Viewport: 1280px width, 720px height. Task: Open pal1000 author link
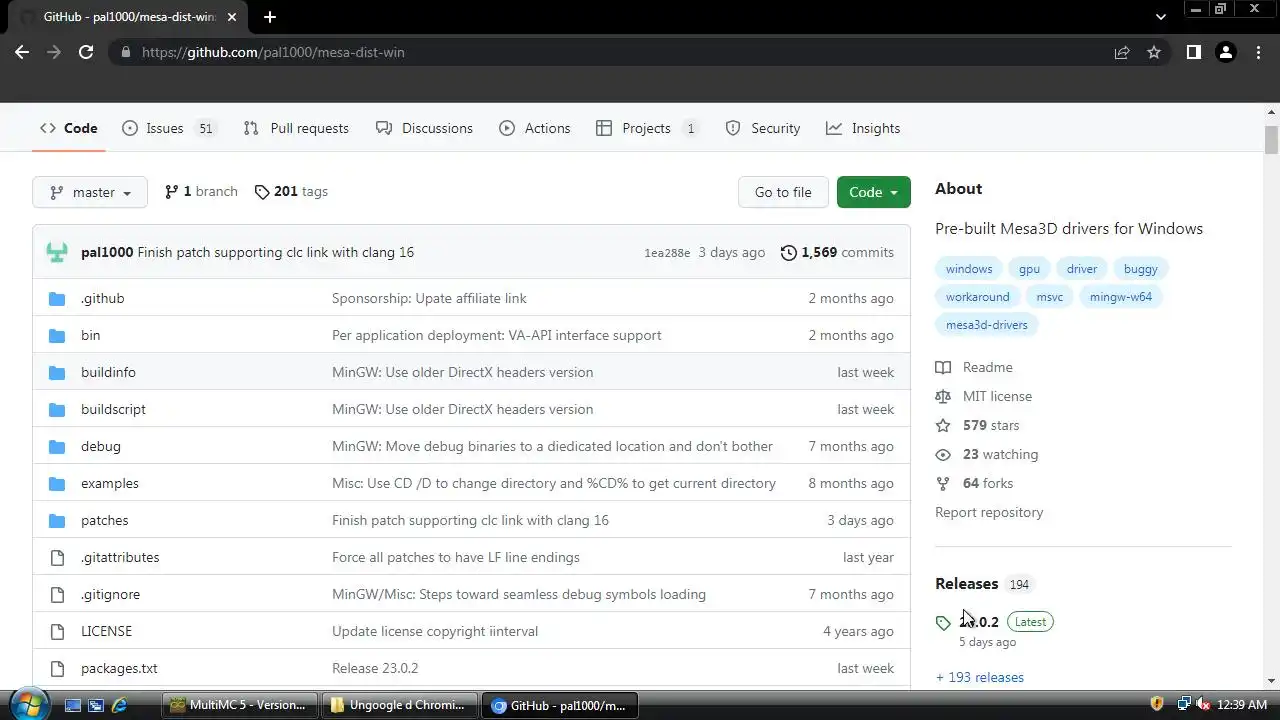107,252
